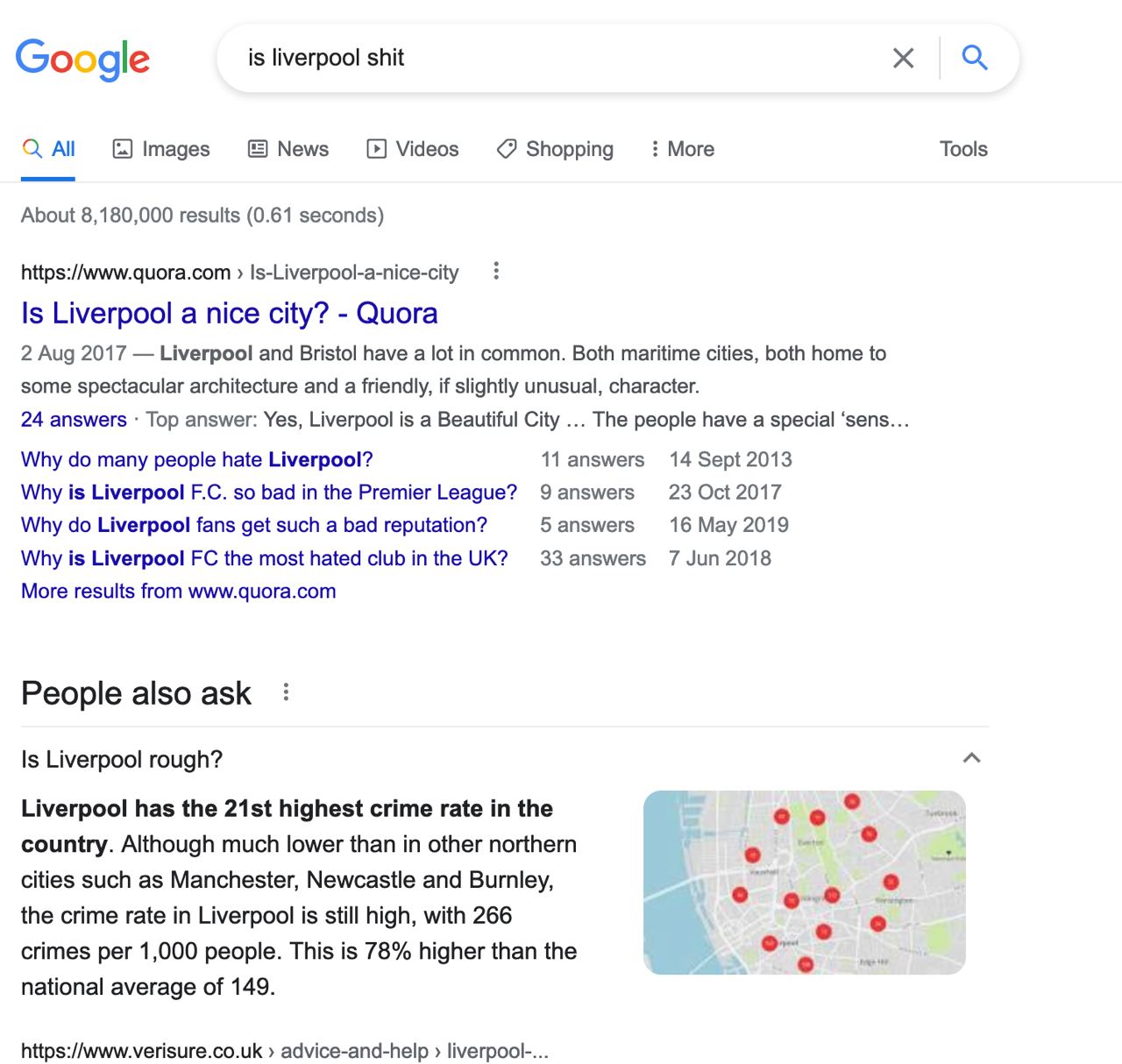Click the magnifying glass search button

click(x=975, y=58)
